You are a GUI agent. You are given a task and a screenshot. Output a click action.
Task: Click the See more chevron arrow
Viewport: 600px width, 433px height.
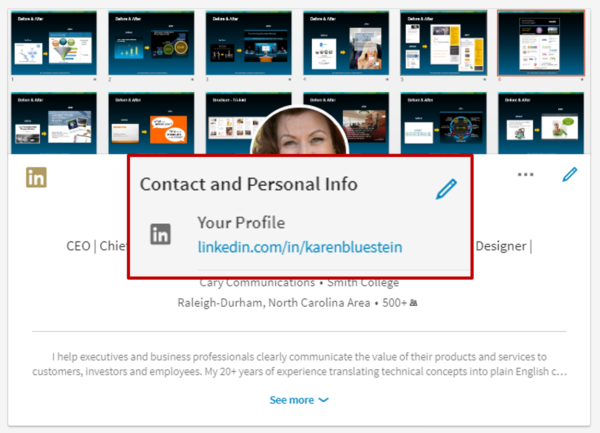click(x=323, y=400)
